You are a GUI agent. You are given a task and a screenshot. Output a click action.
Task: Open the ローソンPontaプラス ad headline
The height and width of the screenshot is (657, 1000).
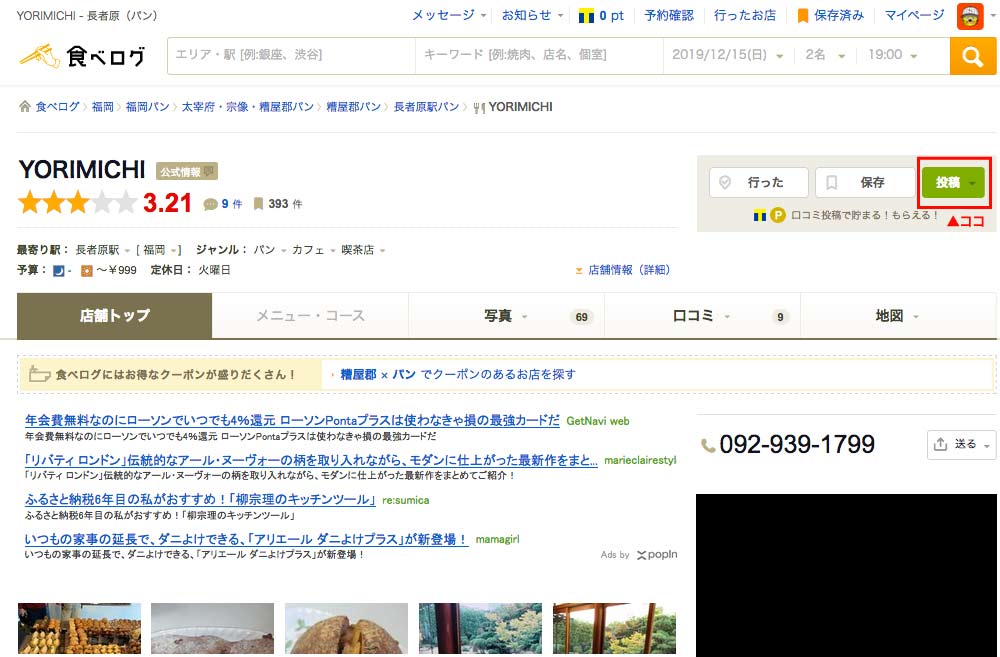(292, 420)
